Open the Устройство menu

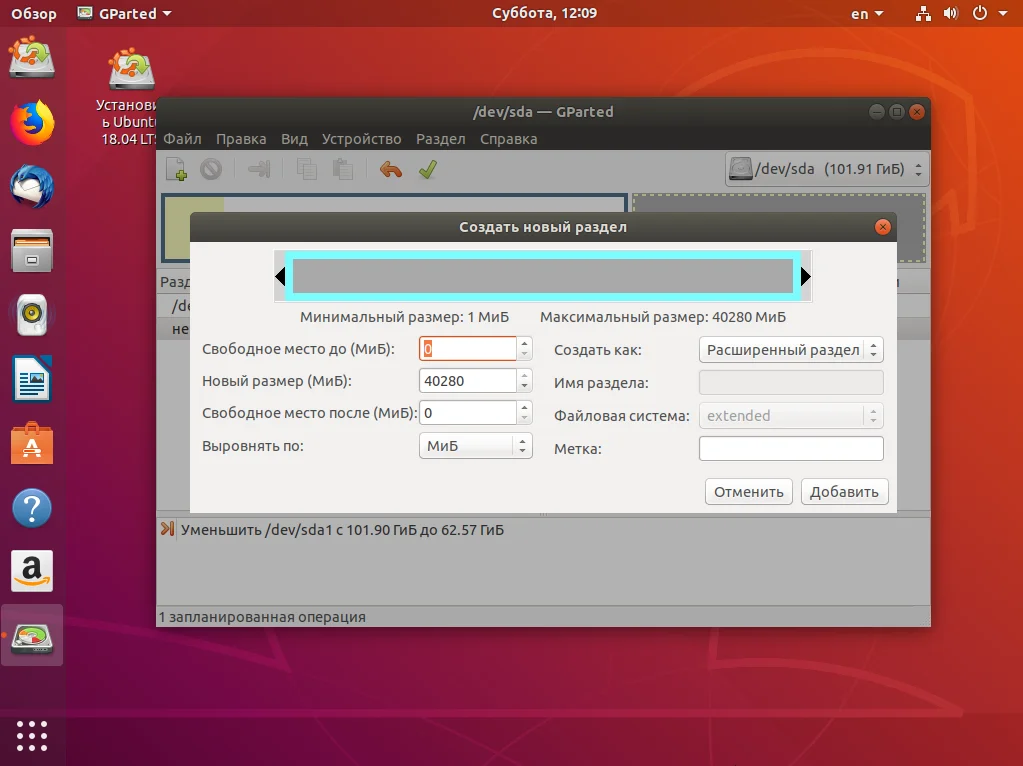(x=361, y=139)
